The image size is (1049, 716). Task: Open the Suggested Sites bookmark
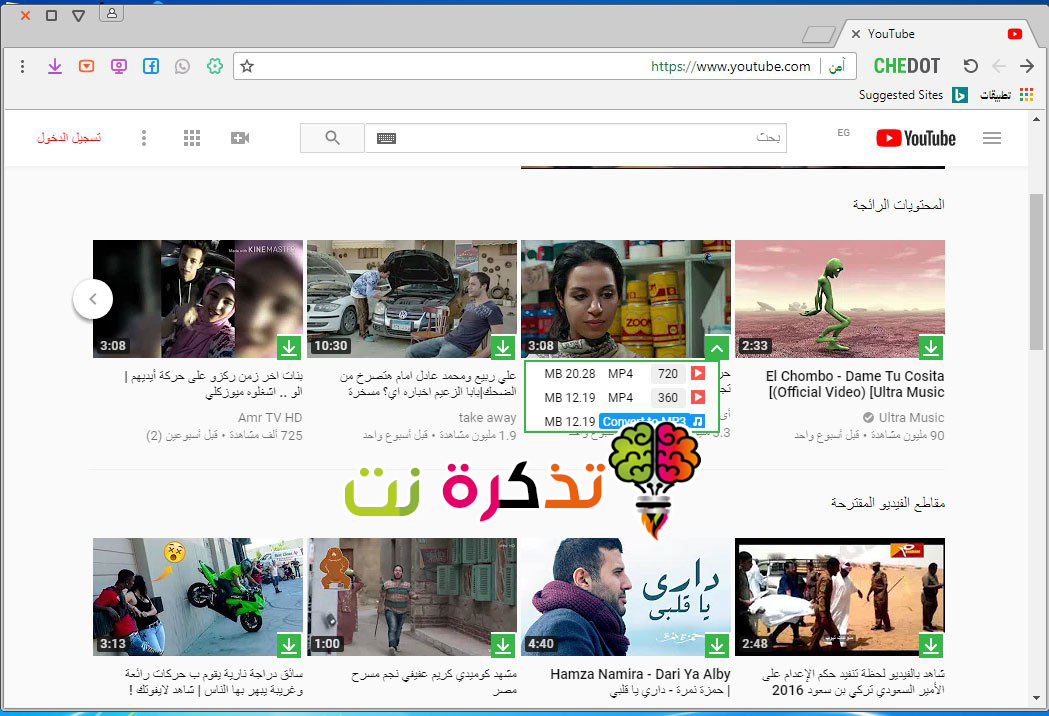(x=900, y=95)
